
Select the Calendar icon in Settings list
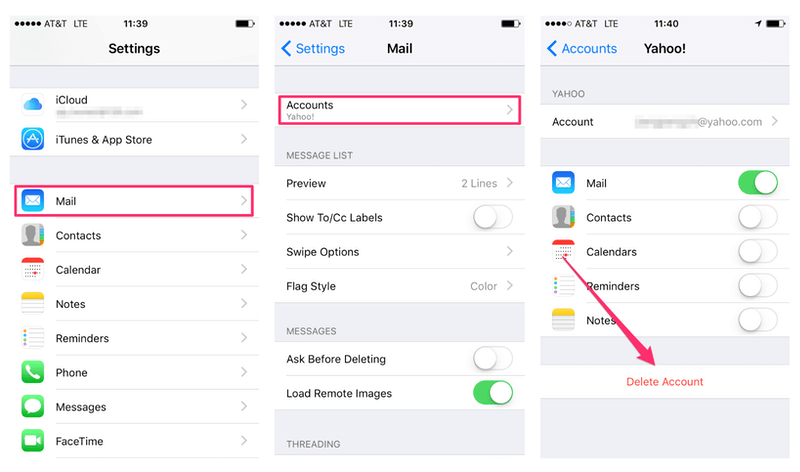33,269
